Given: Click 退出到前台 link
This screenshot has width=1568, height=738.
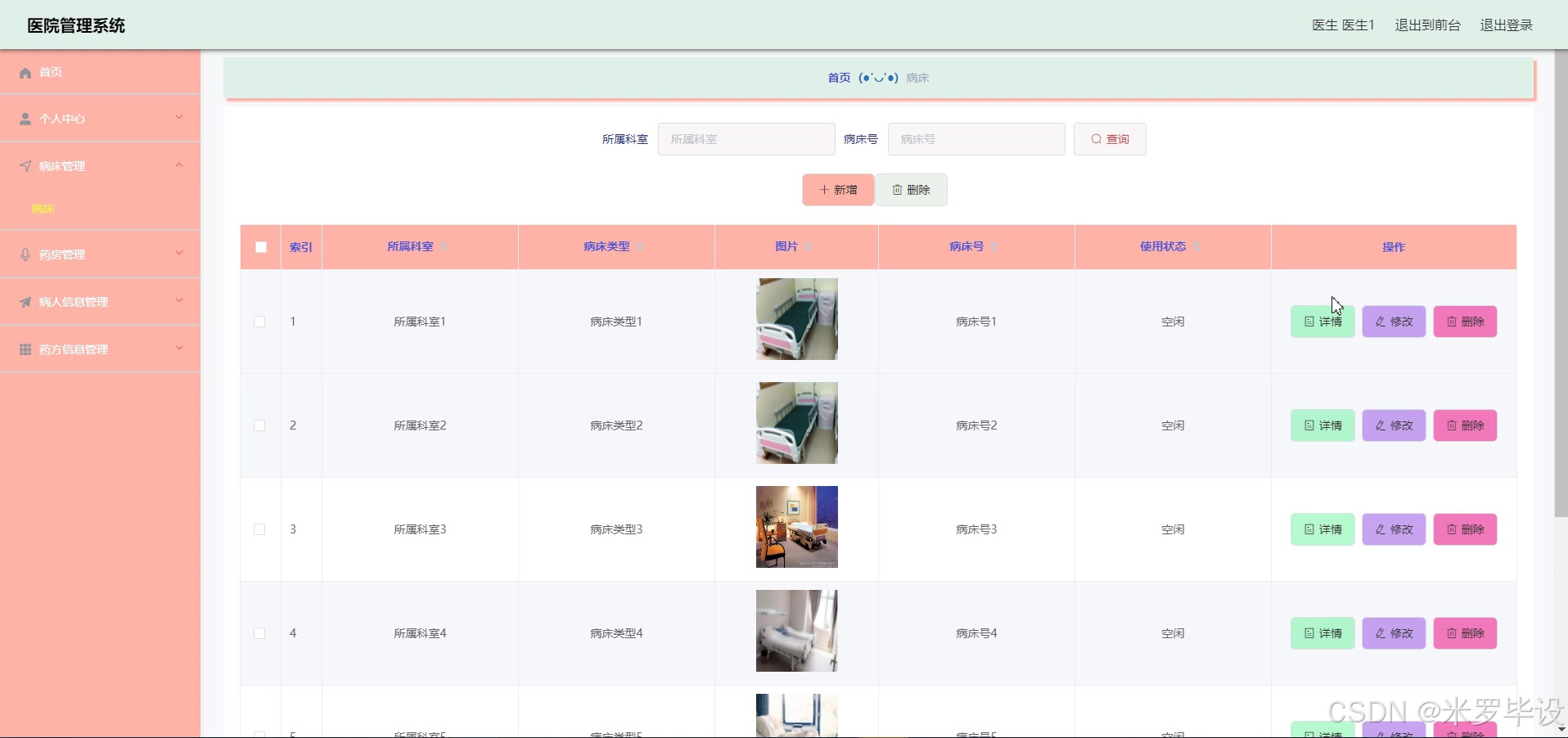Looking at the screenshot, I should [1427, 25].
